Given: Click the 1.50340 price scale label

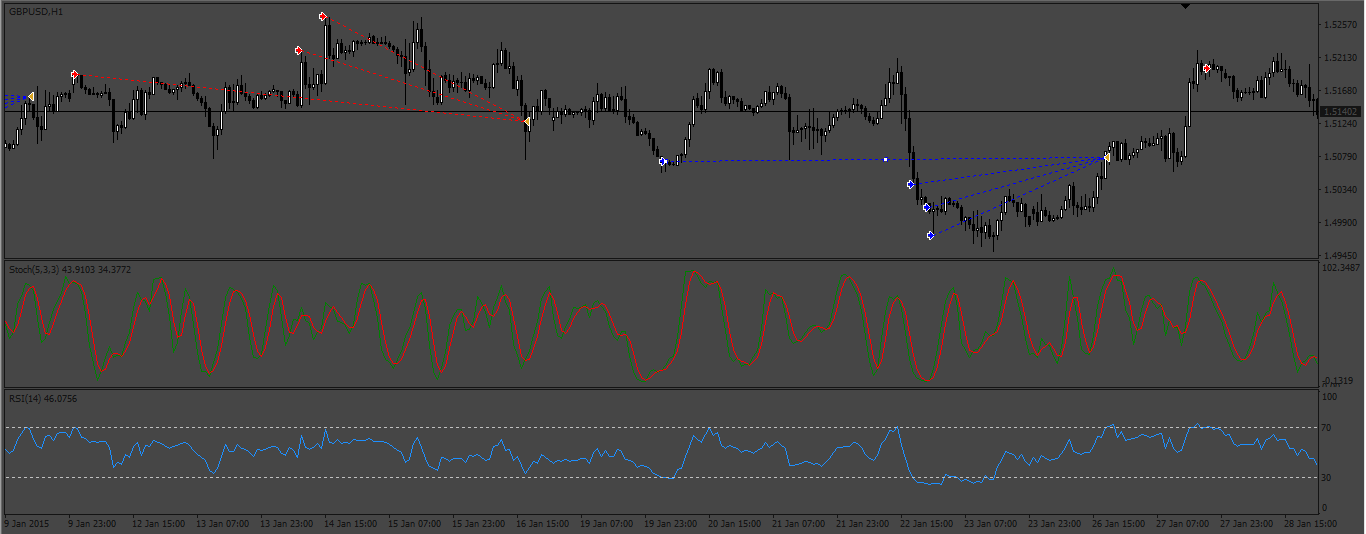Looking at the screenshot, I should click(x=1339, y=189).
